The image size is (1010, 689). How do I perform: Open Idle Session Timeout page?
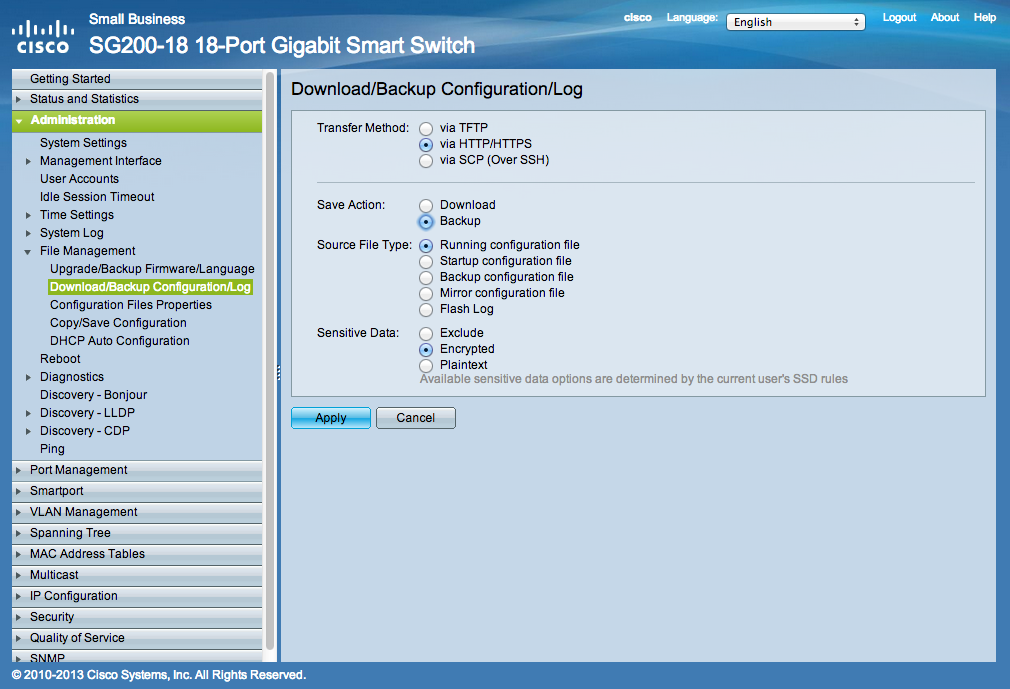(97, 196)
